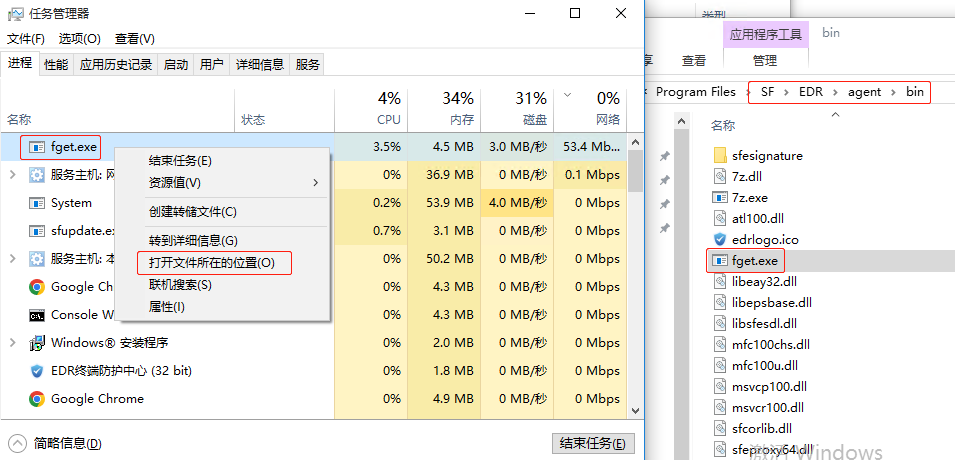Expand the Windows® 安装程序 process group
Image resolution: width=955 pixels, height=460 pixels.
click(x=12, y=343)
